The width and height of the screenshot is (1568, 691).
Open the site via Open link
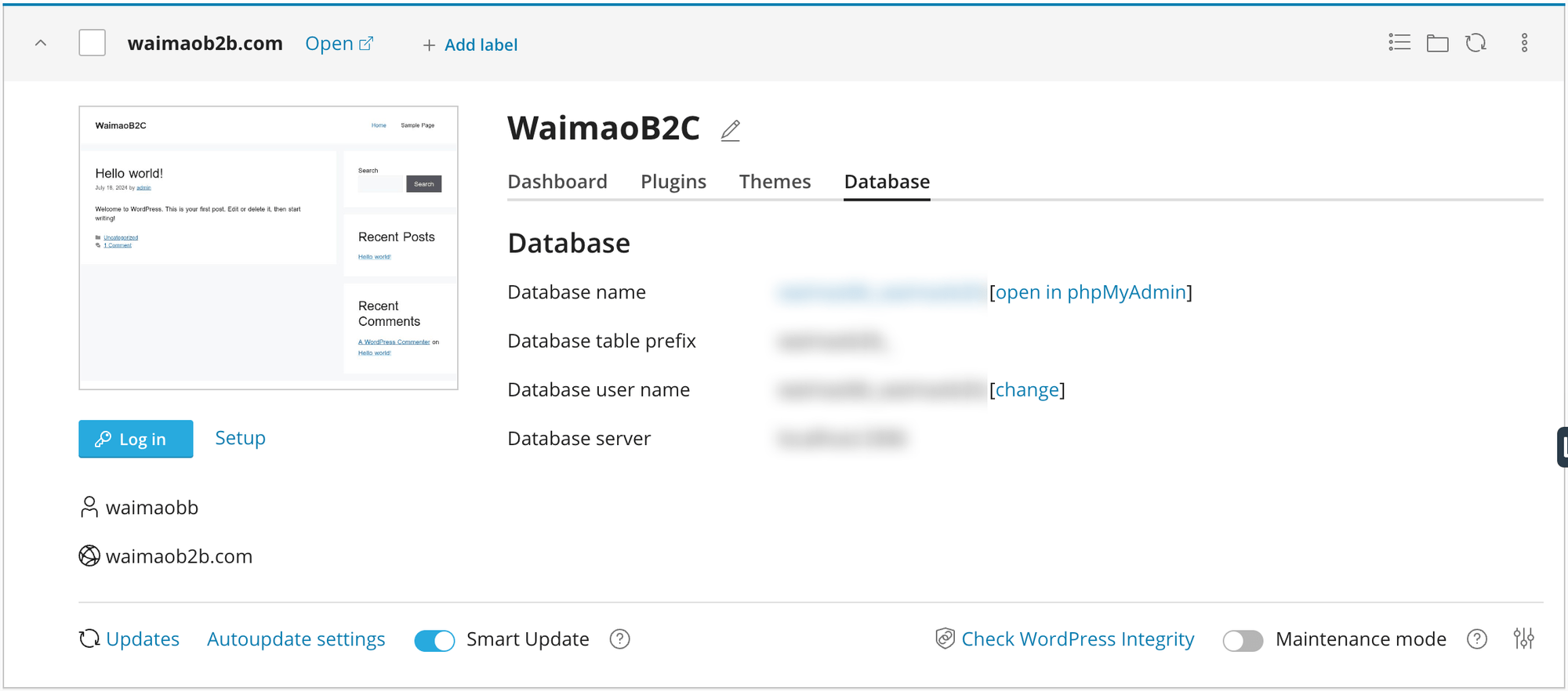[339, 44]
